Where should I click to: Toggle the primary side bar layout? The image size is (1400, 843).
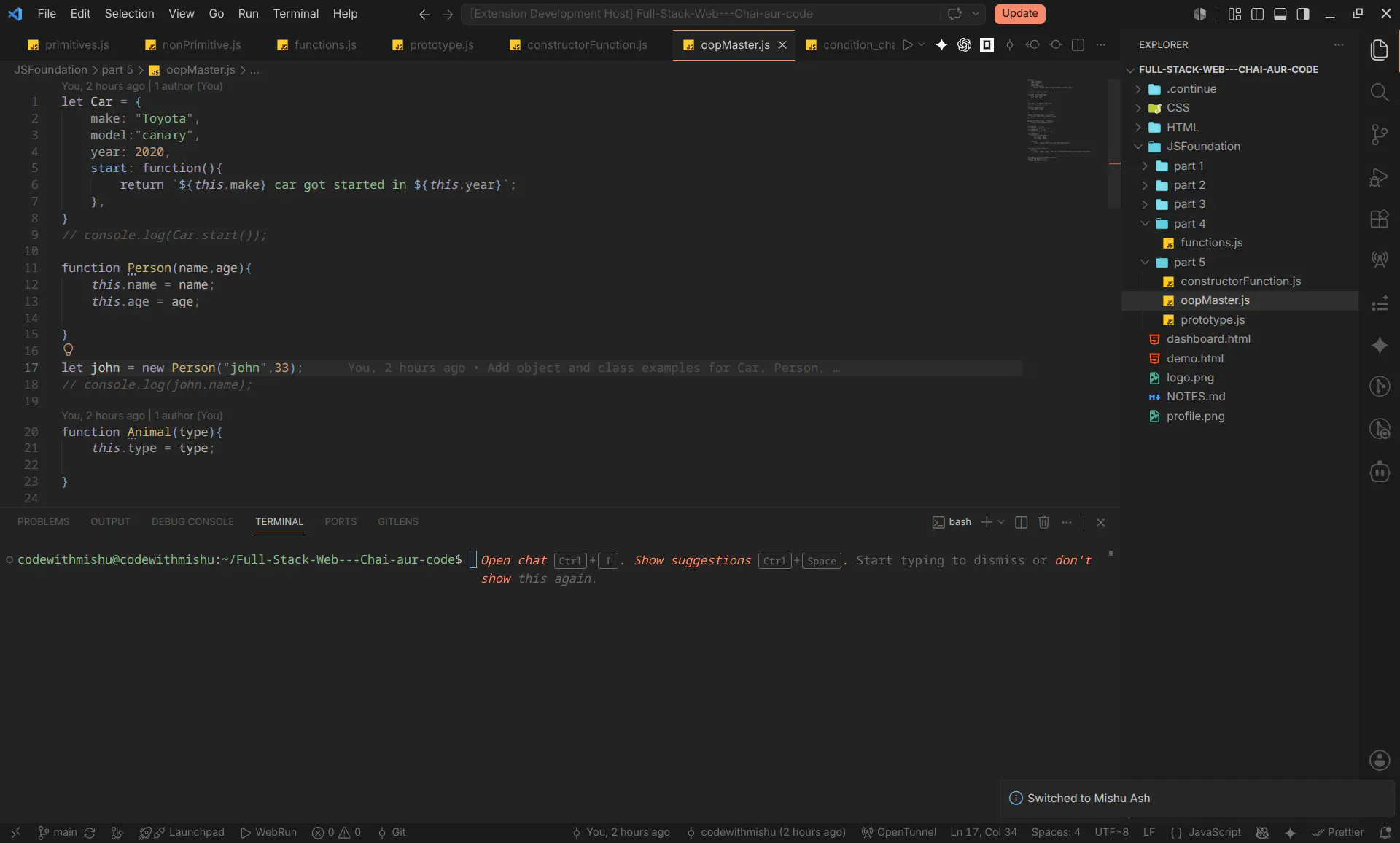1257,14
